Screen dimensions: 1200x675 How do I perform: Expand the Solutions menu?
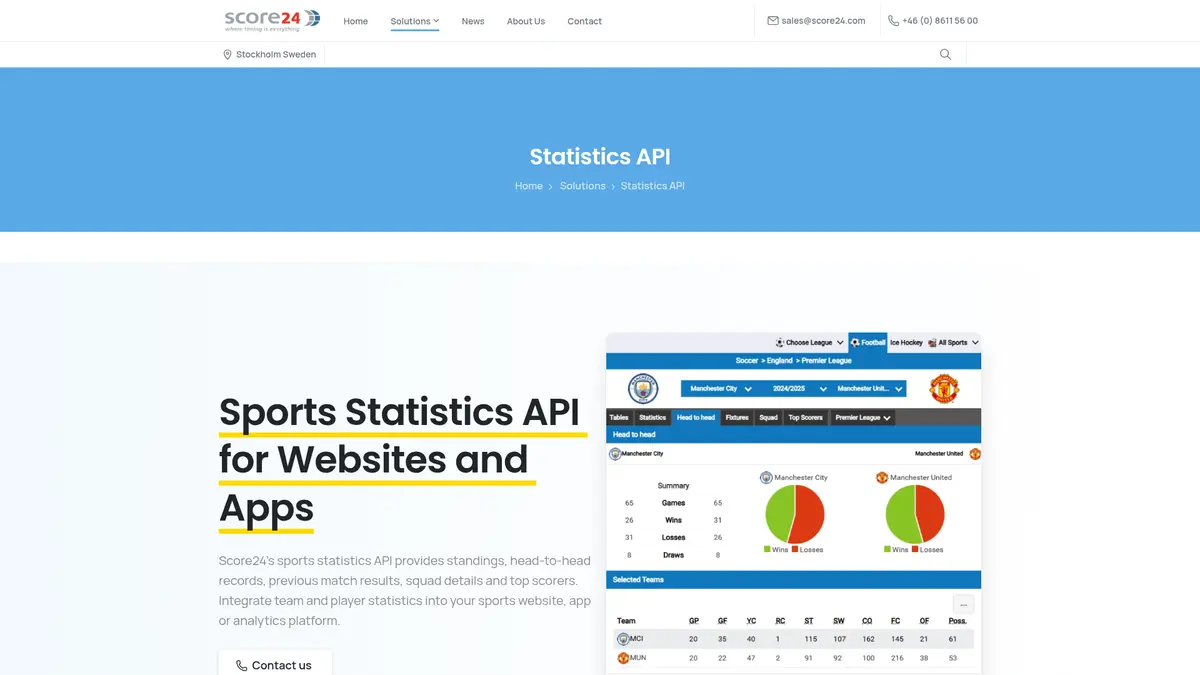[415, 21]
